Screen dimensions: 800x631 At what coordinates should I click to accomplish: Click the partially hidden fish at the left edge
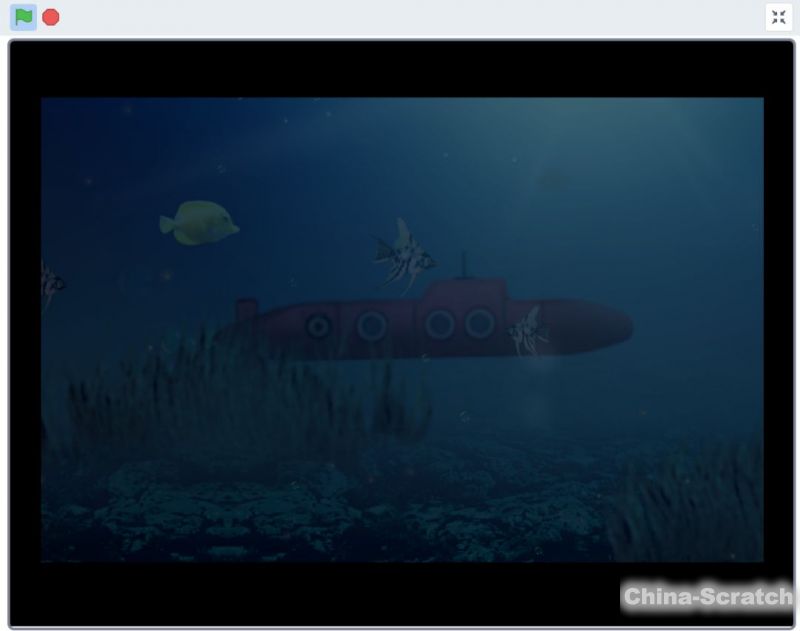(51, 284)
